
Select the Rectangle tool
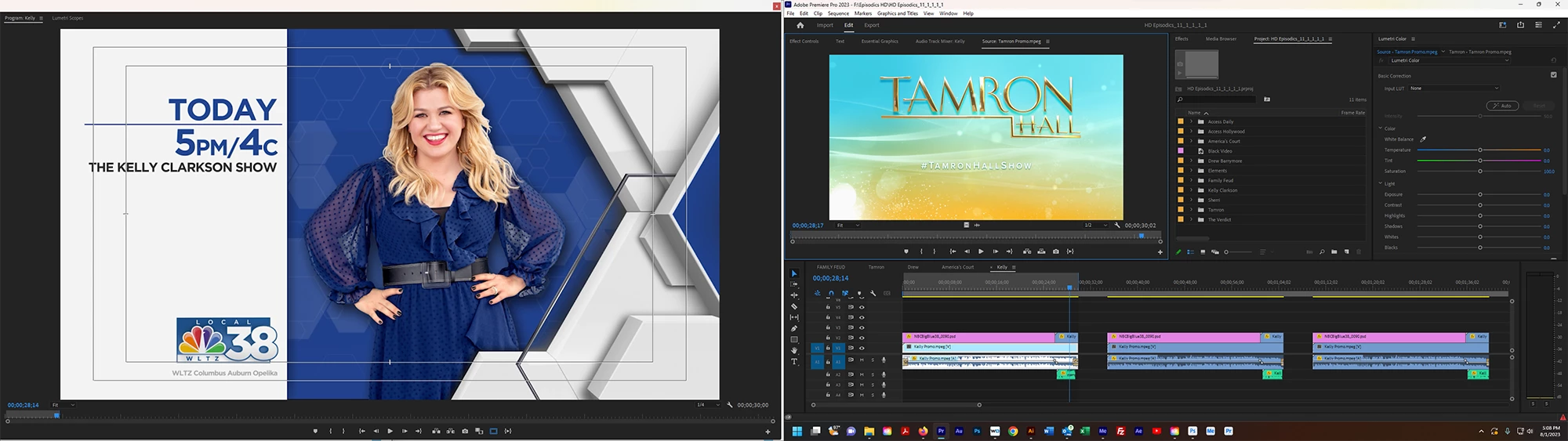[x=794, y=340]
